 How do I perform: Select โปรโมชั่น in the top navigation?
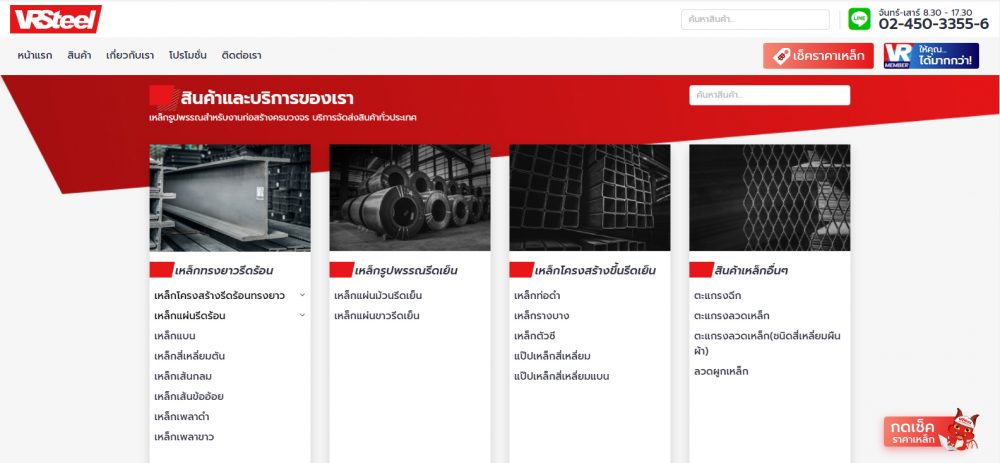point(187,56)
